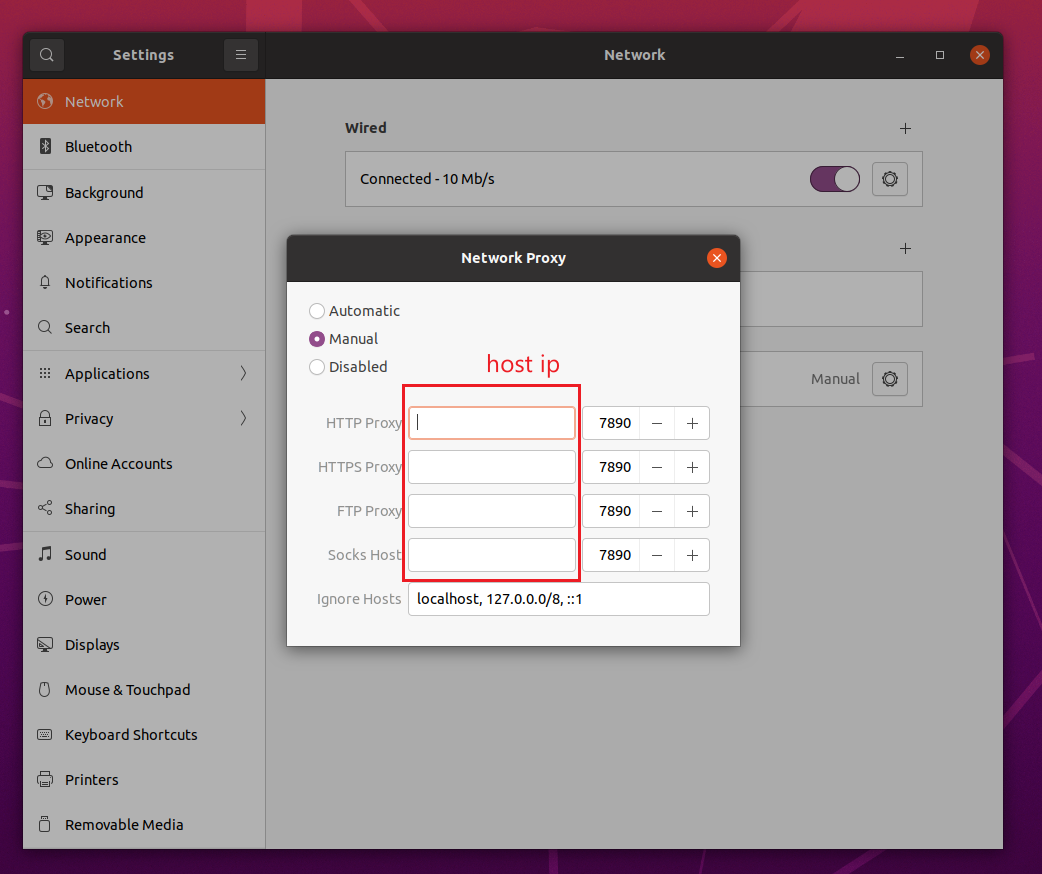Viewport: 1042px width, 874px height.
Task: Decrease HTTPS Proxy port with minus button
Action: pyautogui.click(x=657, y=467)
